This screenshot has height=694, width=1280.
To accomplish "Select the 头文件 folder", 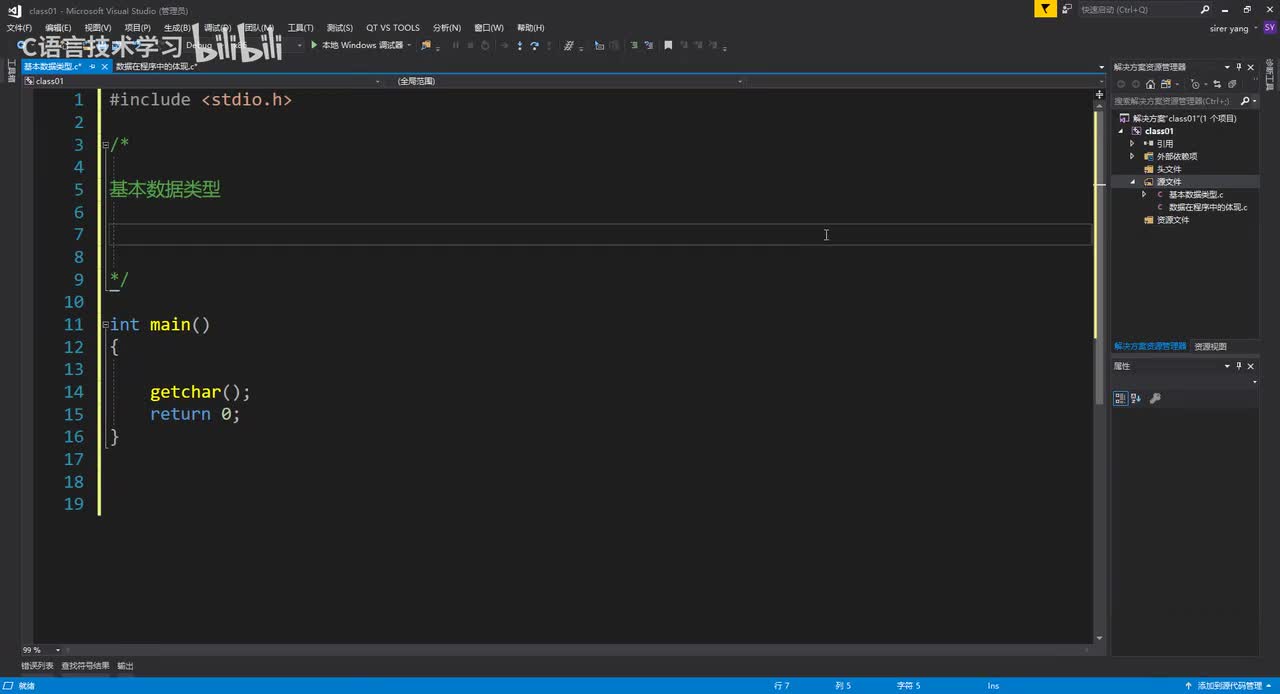I will (1169, 169).
